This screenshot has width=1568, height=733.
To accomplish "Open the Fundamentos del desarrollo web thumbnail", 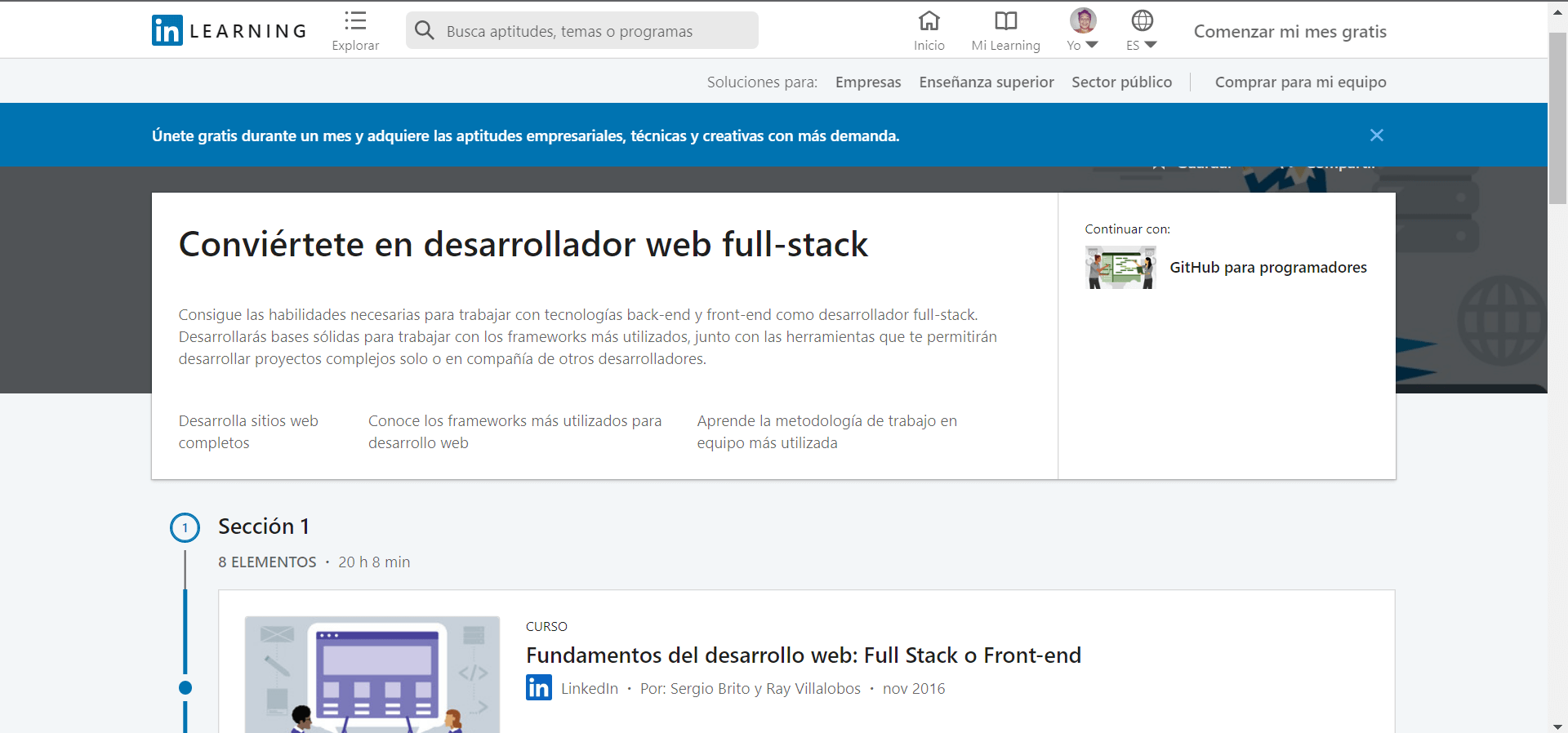I will (x=372, y=674).
